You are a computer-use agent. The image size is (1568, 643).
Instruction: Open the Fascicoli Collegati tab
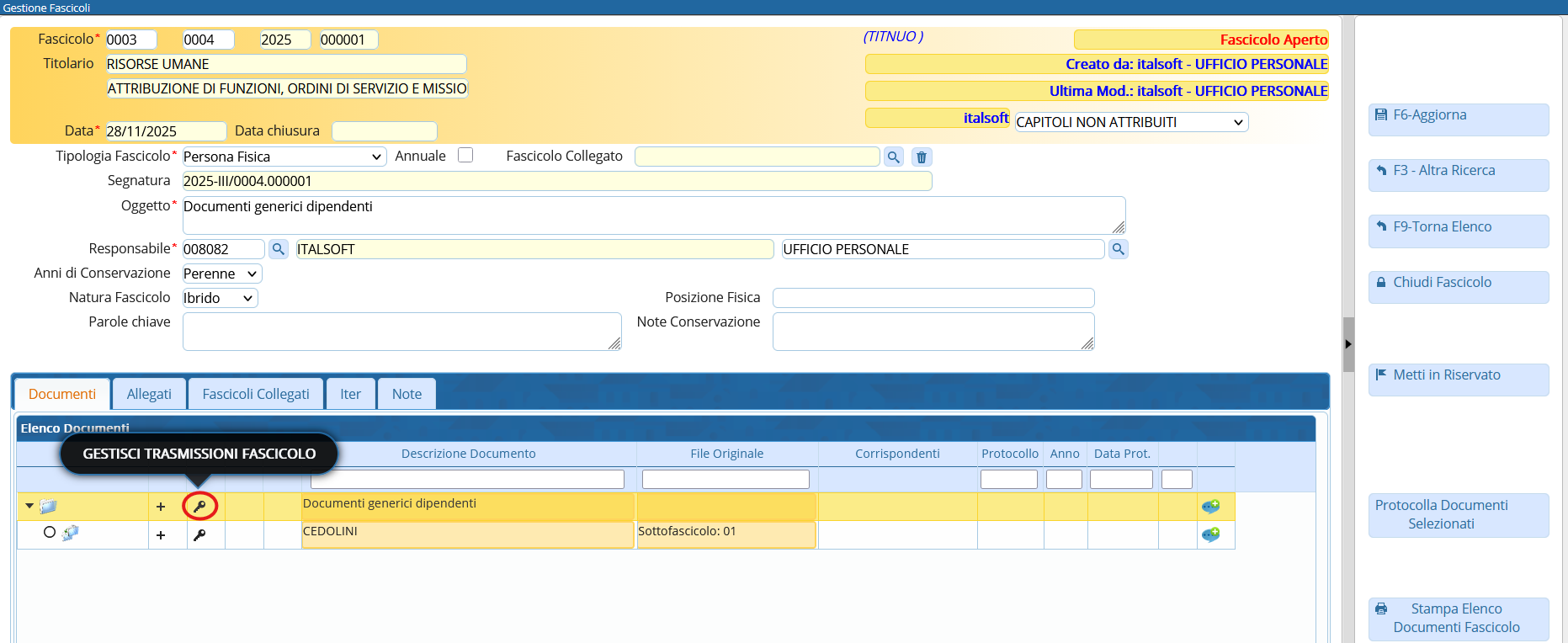tap(256, 394)
